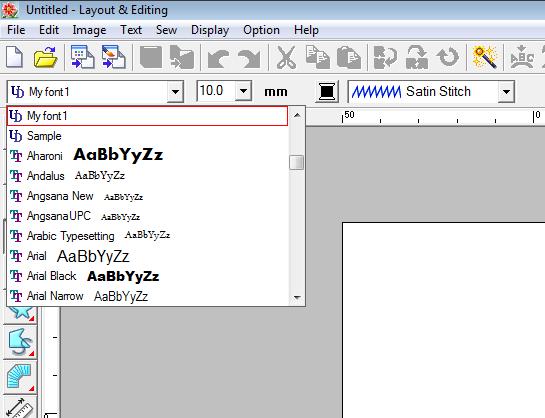Choose the Arial font

coord(147,256)
